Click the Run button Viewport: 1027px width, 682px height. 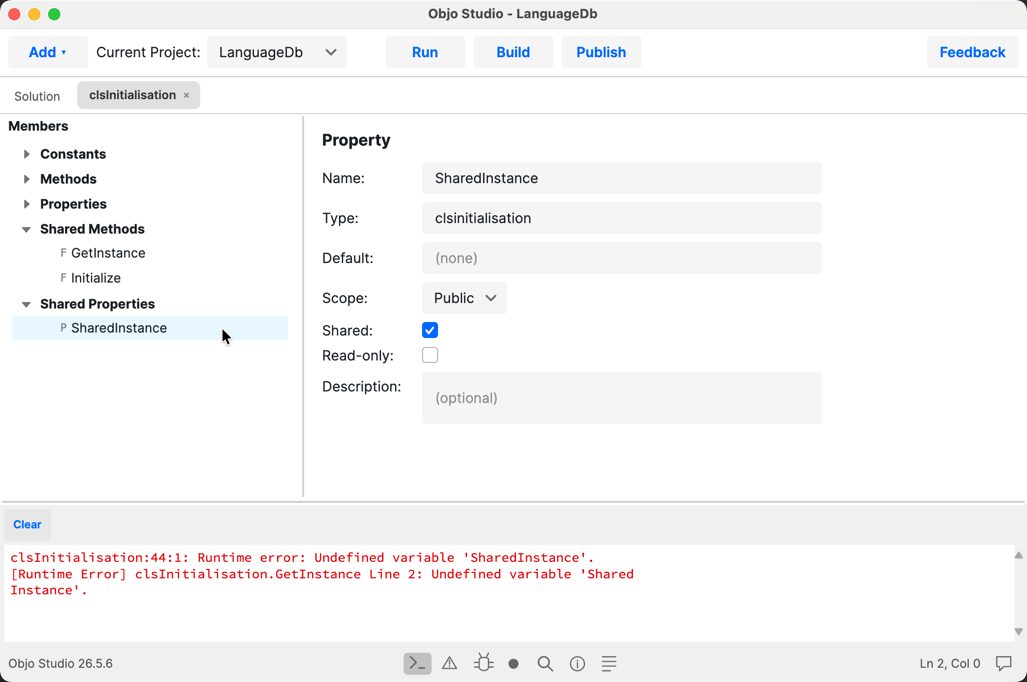(x=425, y=52)
